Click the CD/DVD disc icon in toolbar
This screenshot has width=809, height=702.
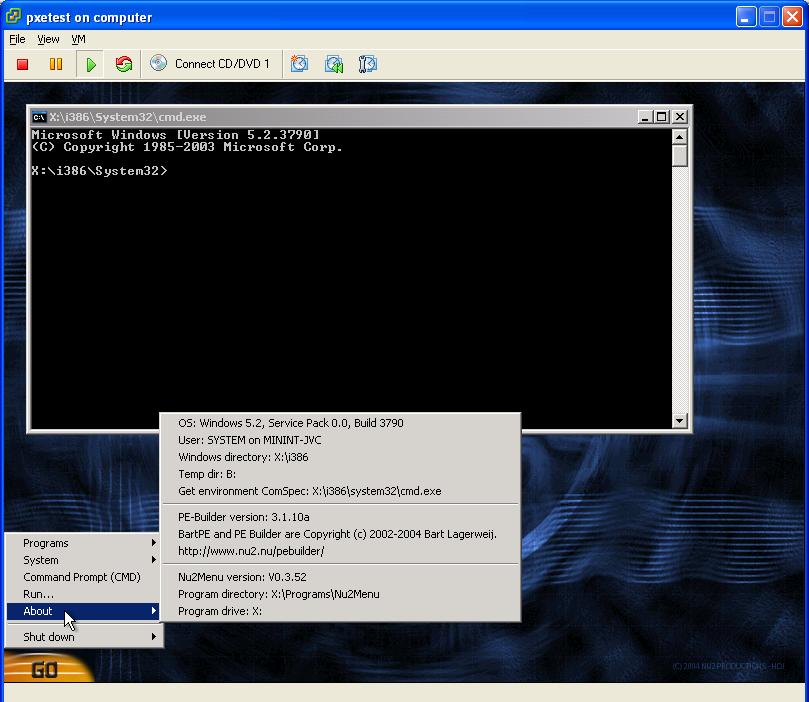(x=158, y=63)
